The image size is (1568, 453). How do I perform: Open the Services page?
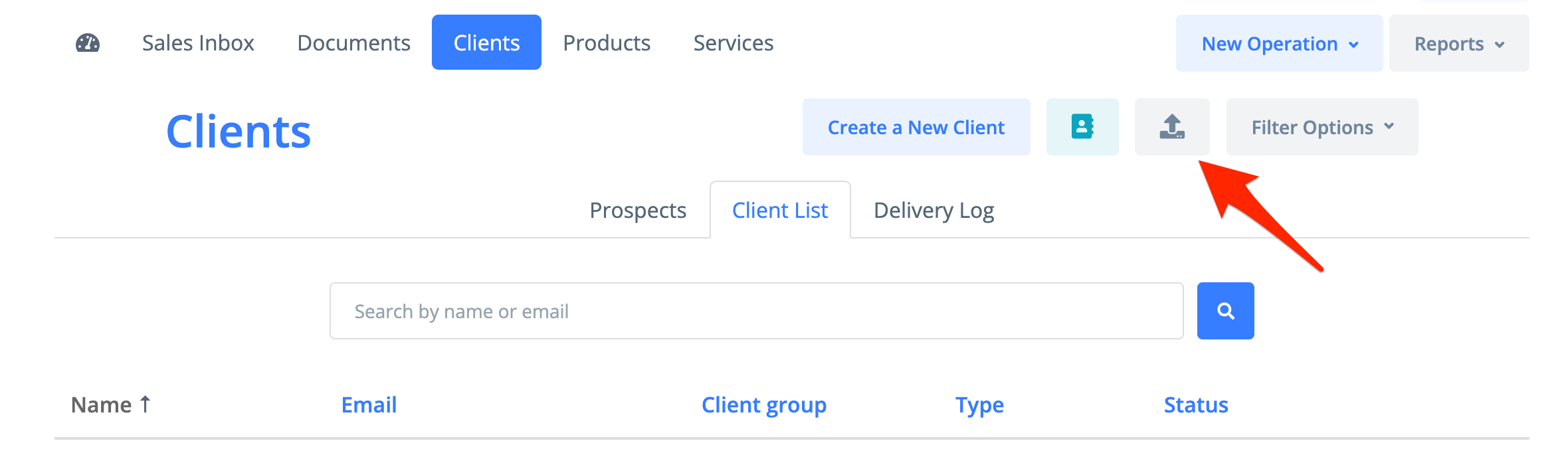pyautogui.click(x=733, y=43)
